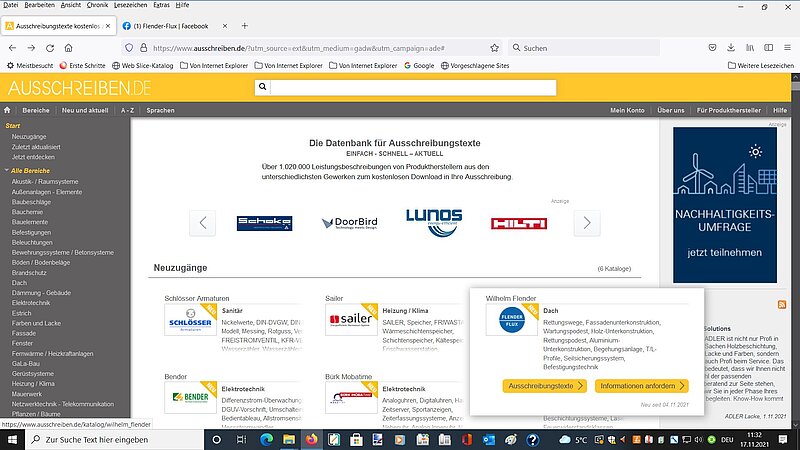Open the downloads arrow icon
Viewport: 800px width, 450px height.
pos(731,47)
